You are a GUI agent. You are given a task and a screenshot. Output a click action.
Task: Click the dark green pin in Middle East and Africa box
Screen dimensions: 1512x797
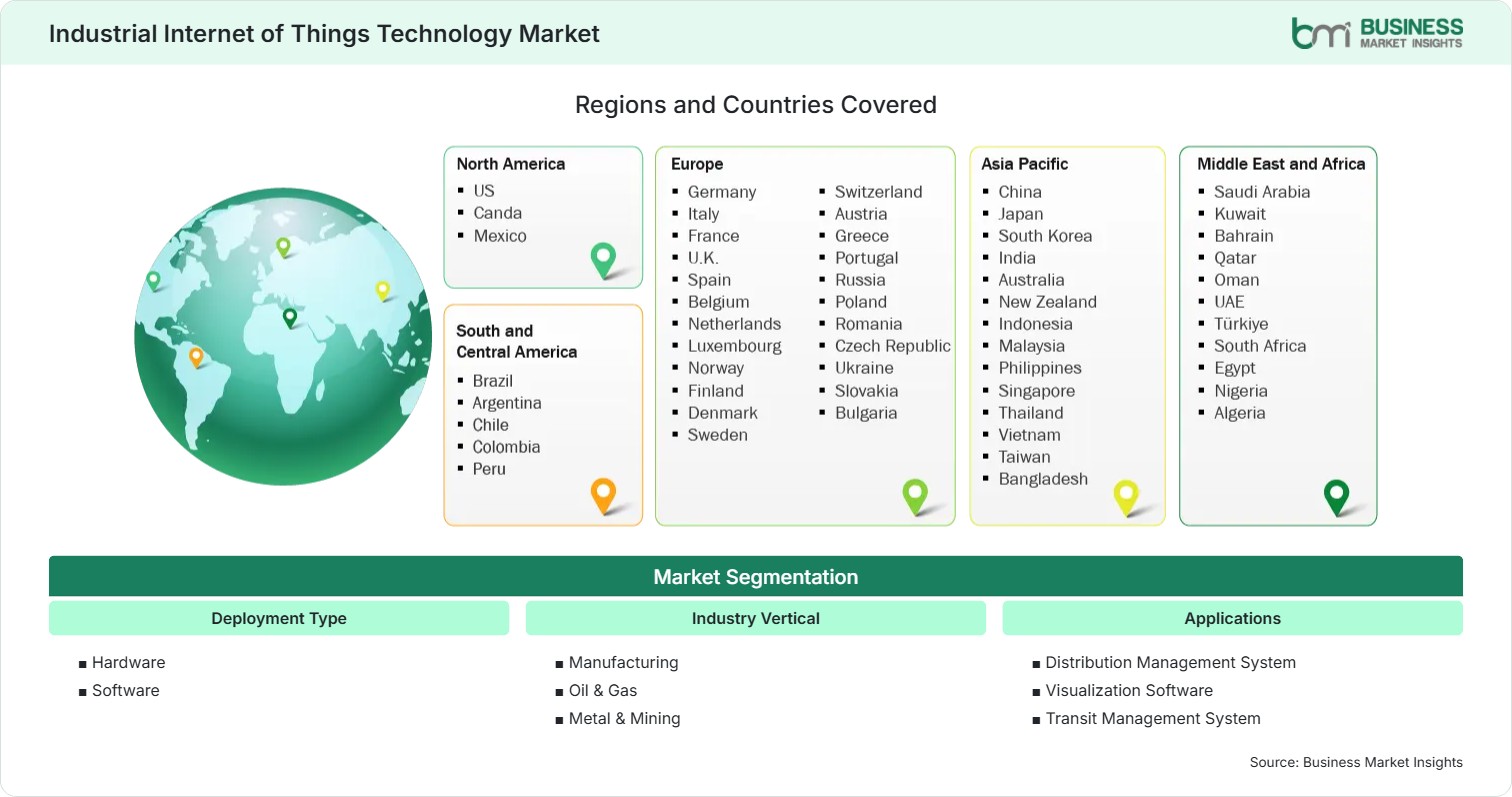1336,497
